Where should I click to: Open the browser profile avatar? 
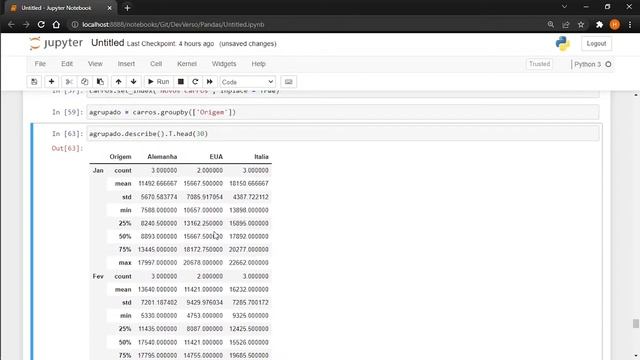point(615,24)
